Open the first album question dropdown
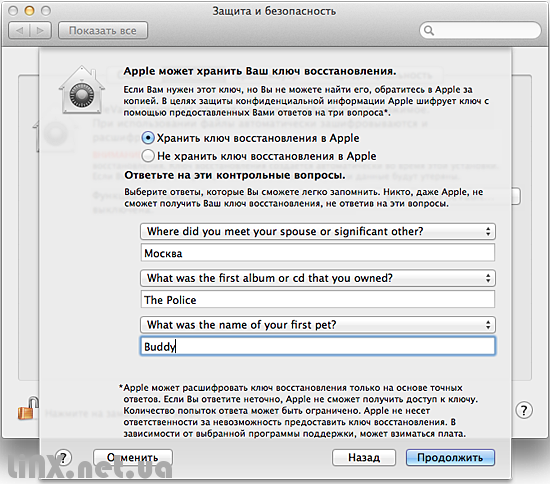Image resolution: width=550 pixels, height=484 pixels. point(317,278)
